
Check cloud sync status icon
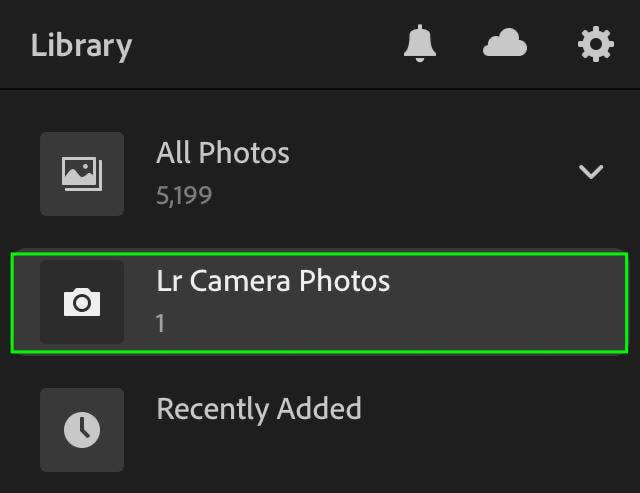pos(505,42)
